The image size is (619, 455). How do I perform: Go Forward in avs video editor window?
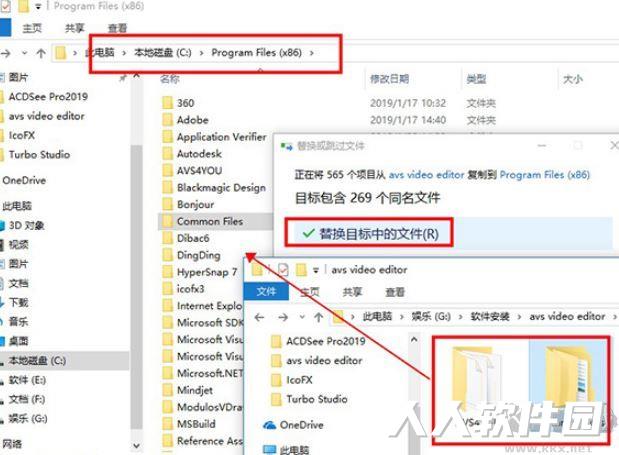click(283, 317)
